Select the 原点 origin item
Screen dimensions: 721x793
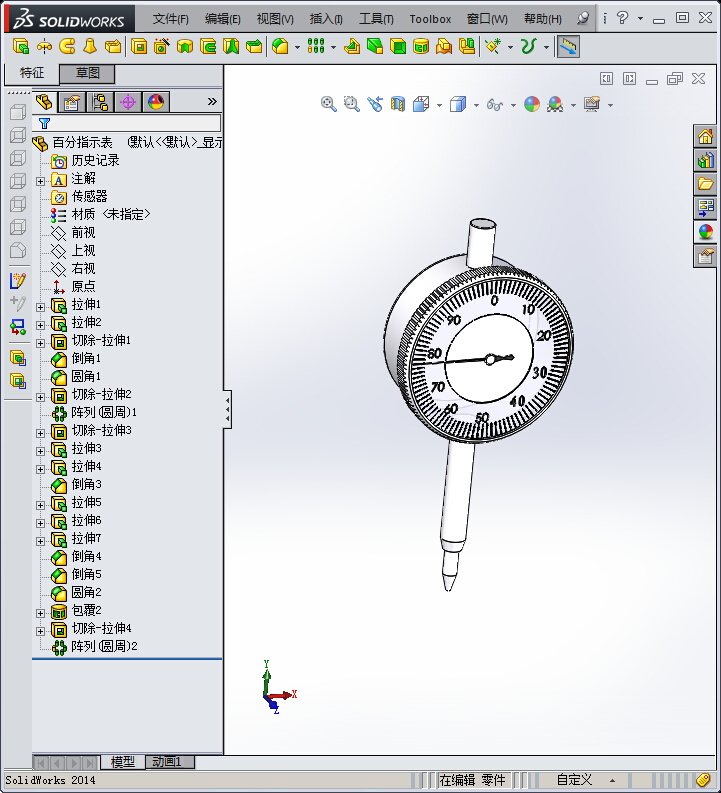tap(73, 286)
